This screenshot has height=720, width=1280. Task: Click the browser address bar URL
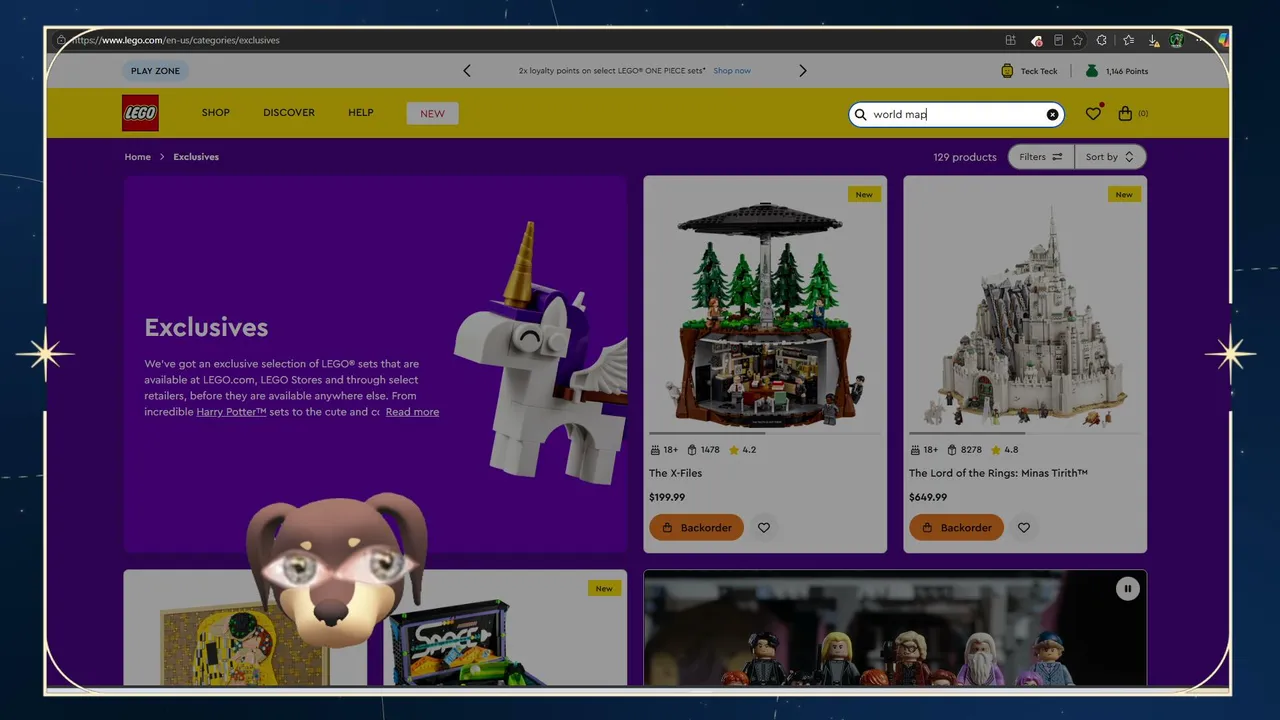tap(176, 41)
